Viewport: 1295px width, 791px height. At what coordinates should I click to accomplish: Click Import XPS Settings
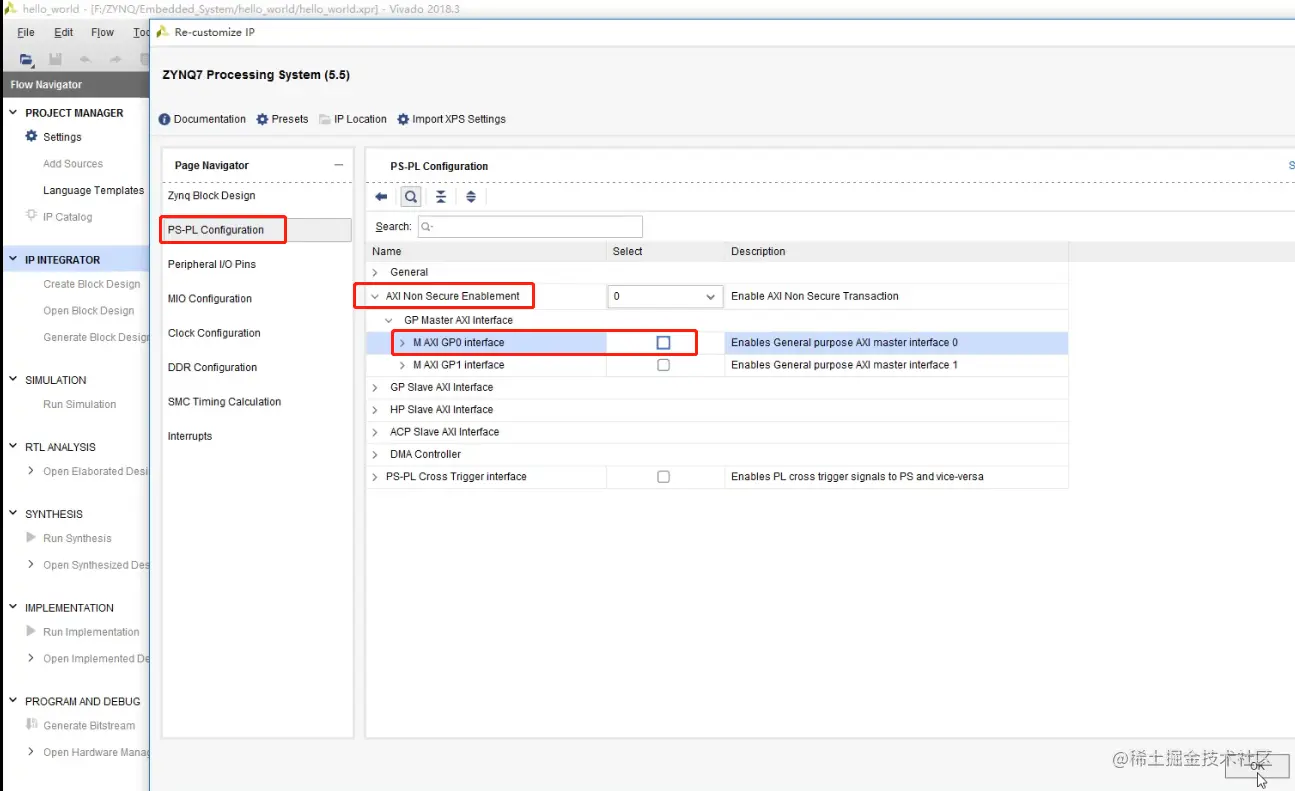pyautogui.click(x=451, y=119)
